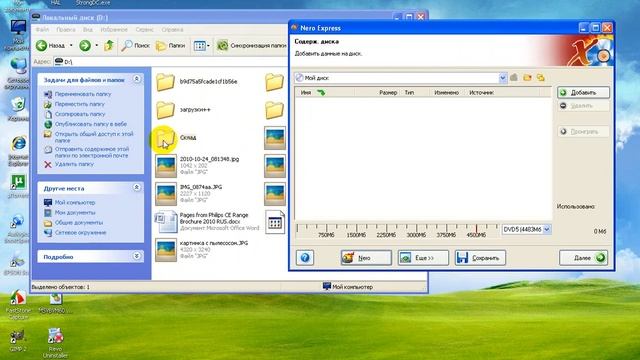The height and width of the screenshot is (360, 640).
Task: Click Скопировать папку task link
Action: click(x=80, y=114)
